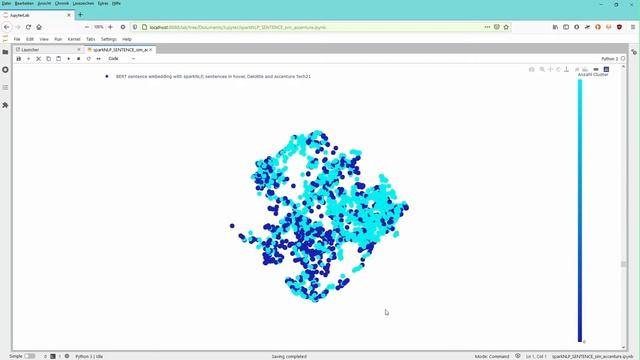640x360 pixels.
Task: Open the Property Inspector in right sidebar
Action: 634,52
